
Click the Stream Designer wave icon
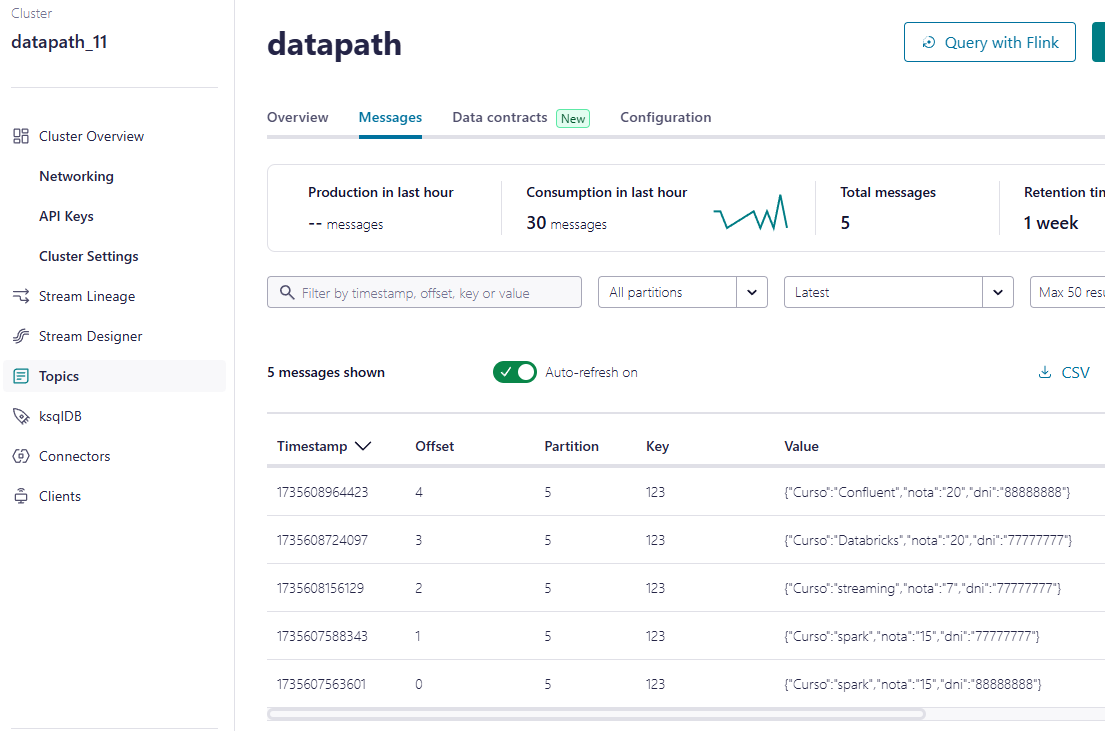pyautogui.click(x=21, y=336)
